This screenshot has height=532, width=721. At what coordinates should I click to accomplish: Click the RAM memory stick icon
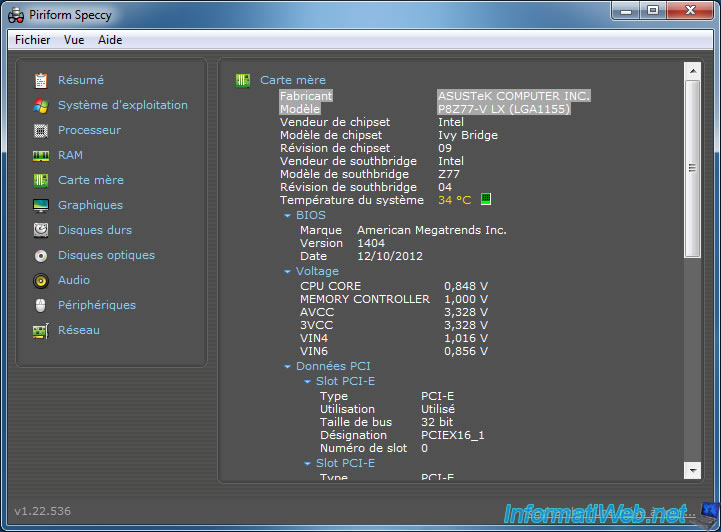(41, 156)
